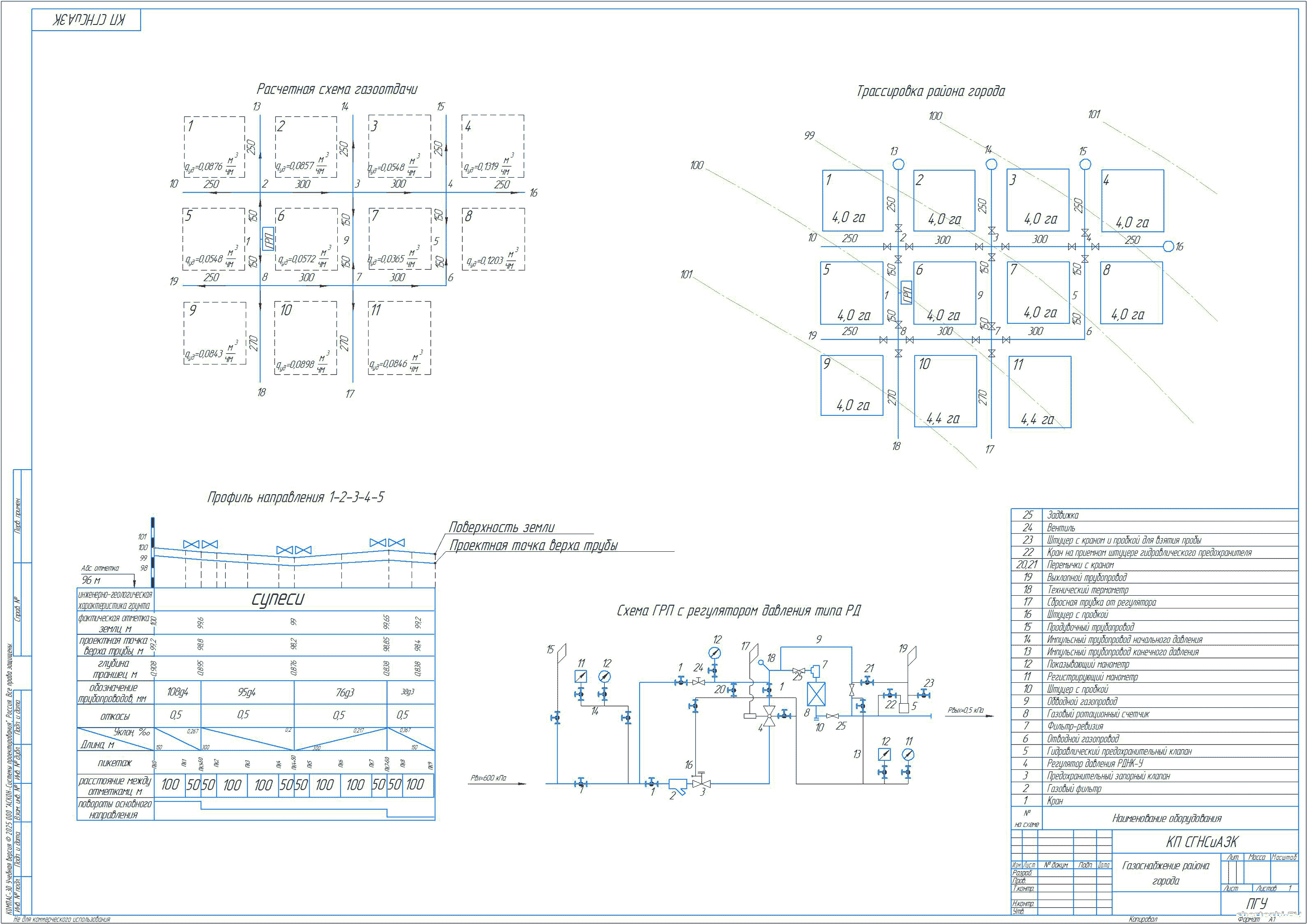Select the 'Трассировка района города' heading
The height and width of the screenshot is (924, 1307).
tap(931, 92)
